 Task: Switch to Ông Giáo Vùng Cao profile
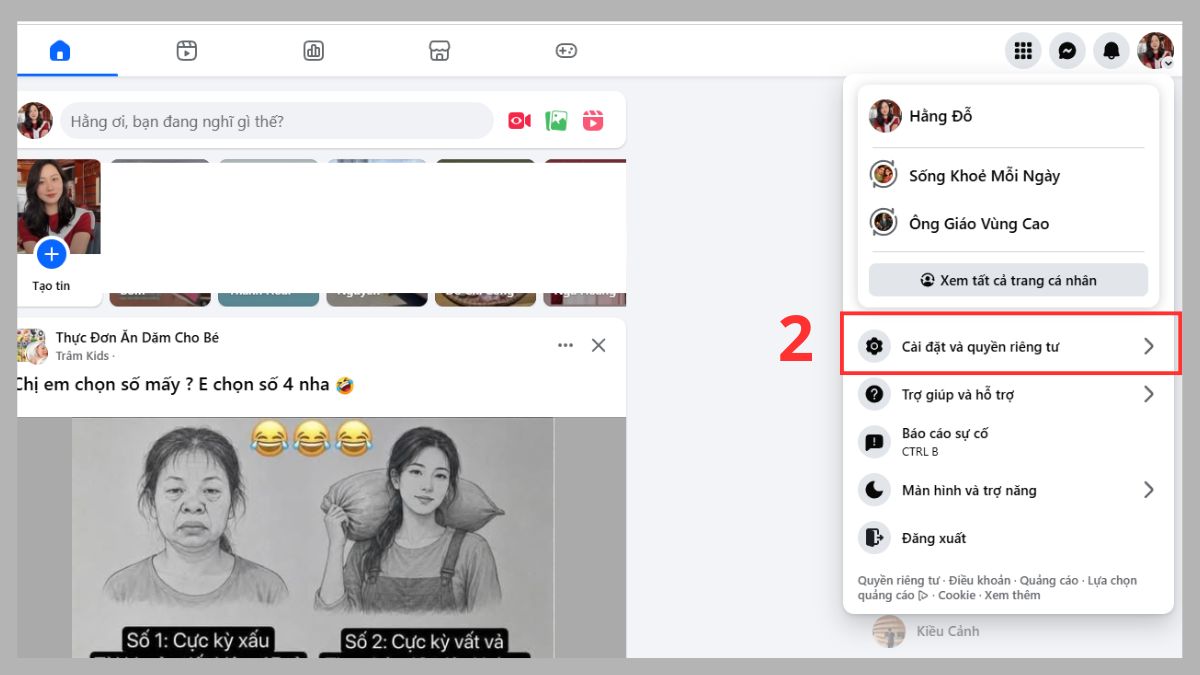1008,223
